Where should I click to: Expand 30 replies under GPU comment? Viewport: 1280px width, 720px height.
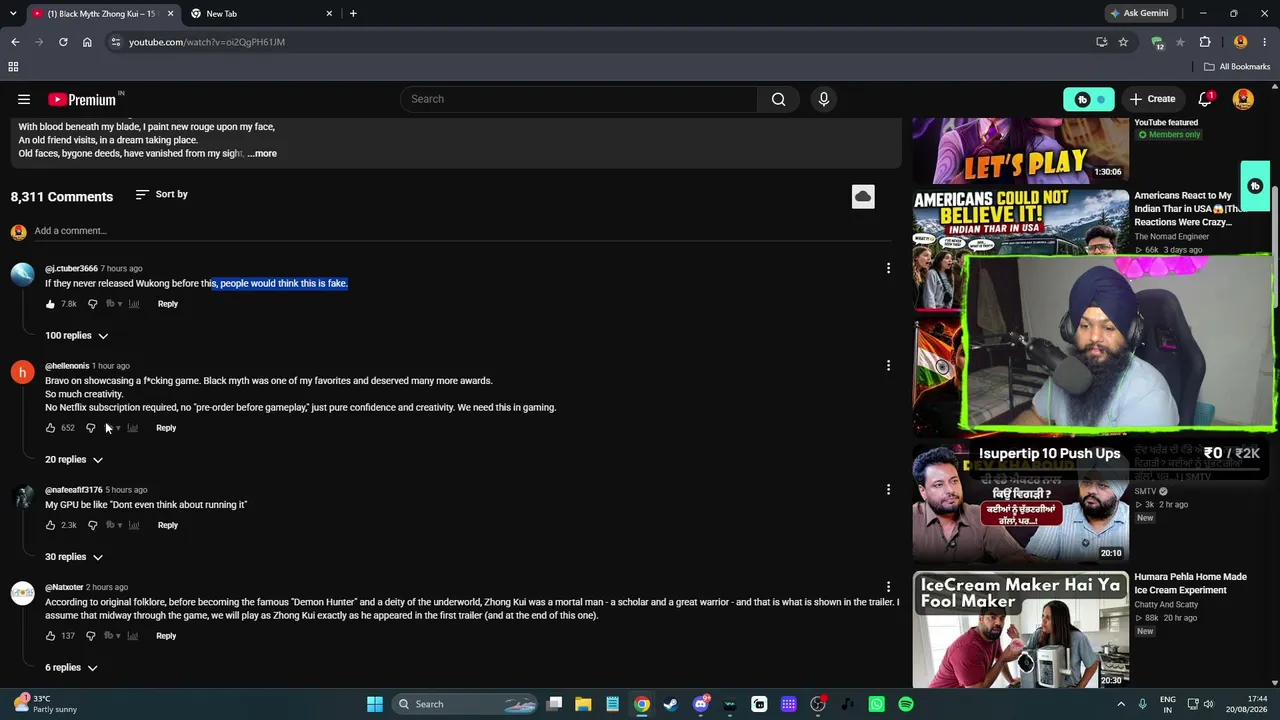coord(74,557)
